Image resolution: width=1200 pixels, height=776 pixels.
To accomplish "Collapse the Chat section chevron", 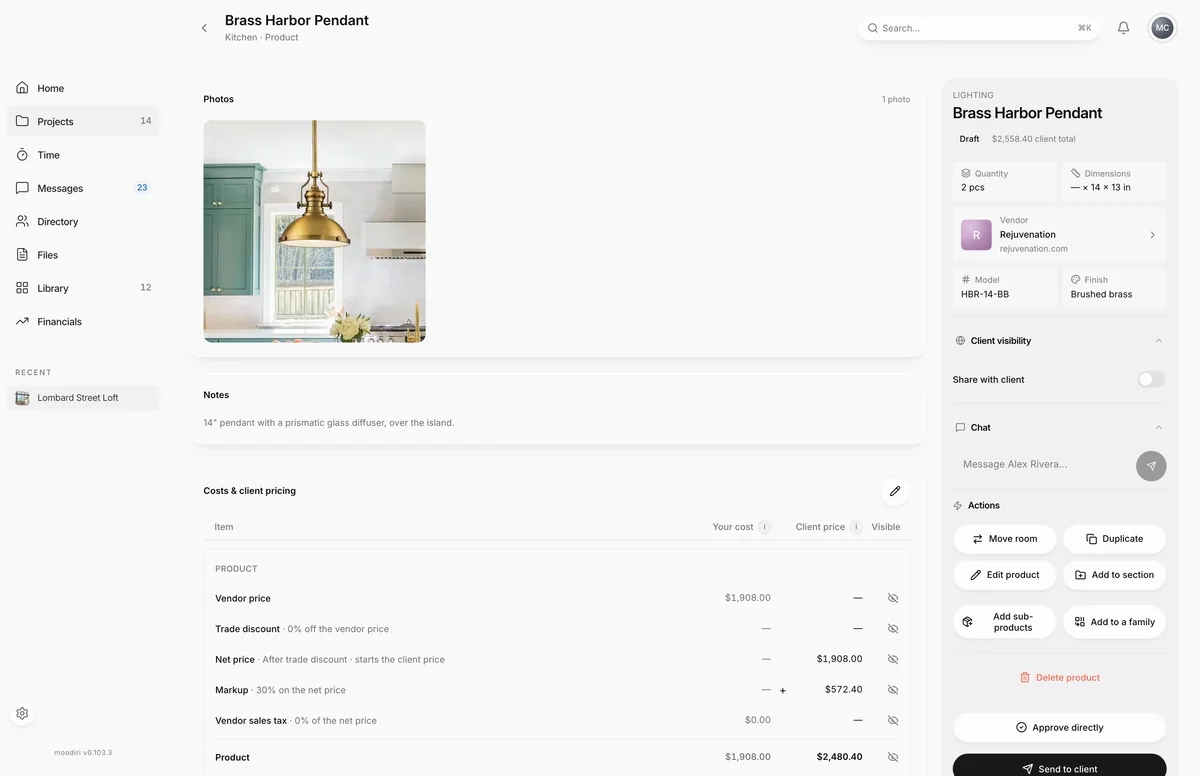I will [x=1159, y=428].
